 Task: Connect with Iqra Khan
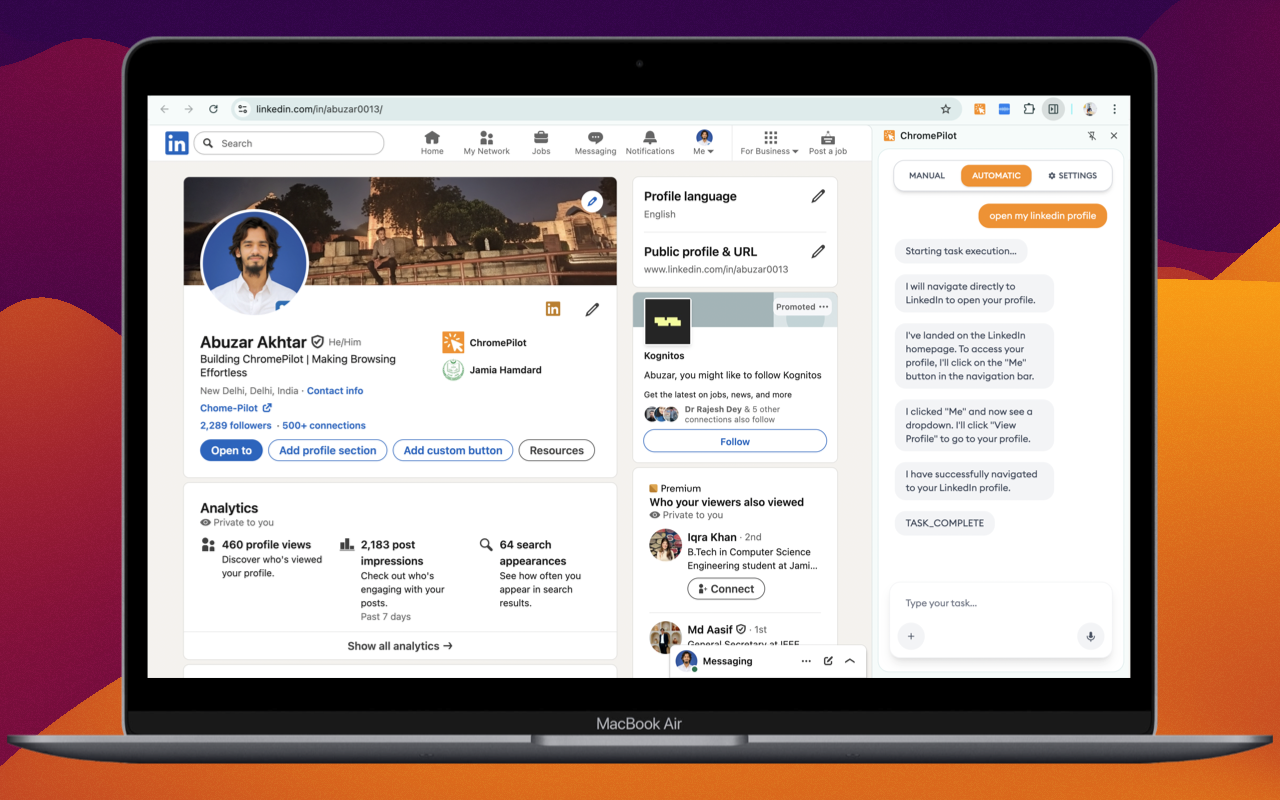726,589
